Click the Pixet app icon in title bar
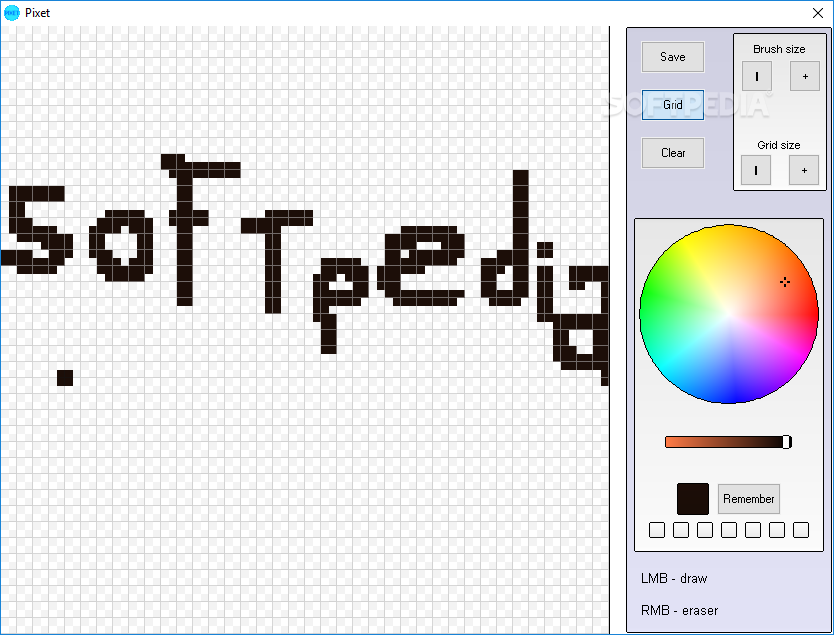The width and height of the screenshot is (834, 635). click(12, 13)
